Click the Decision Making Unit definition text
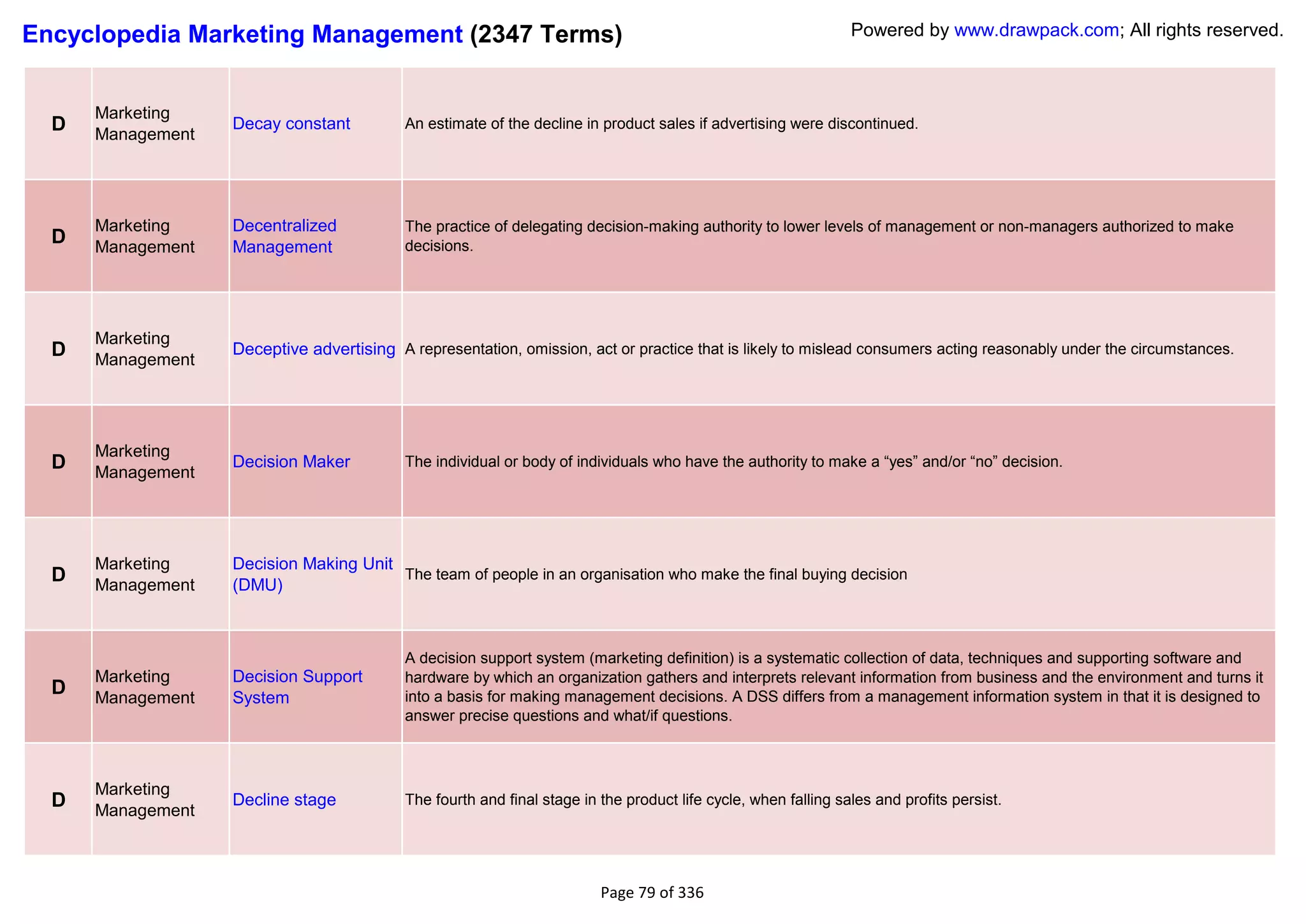The height and width of the screenshot is (924, 1306). tap(656, 575)
